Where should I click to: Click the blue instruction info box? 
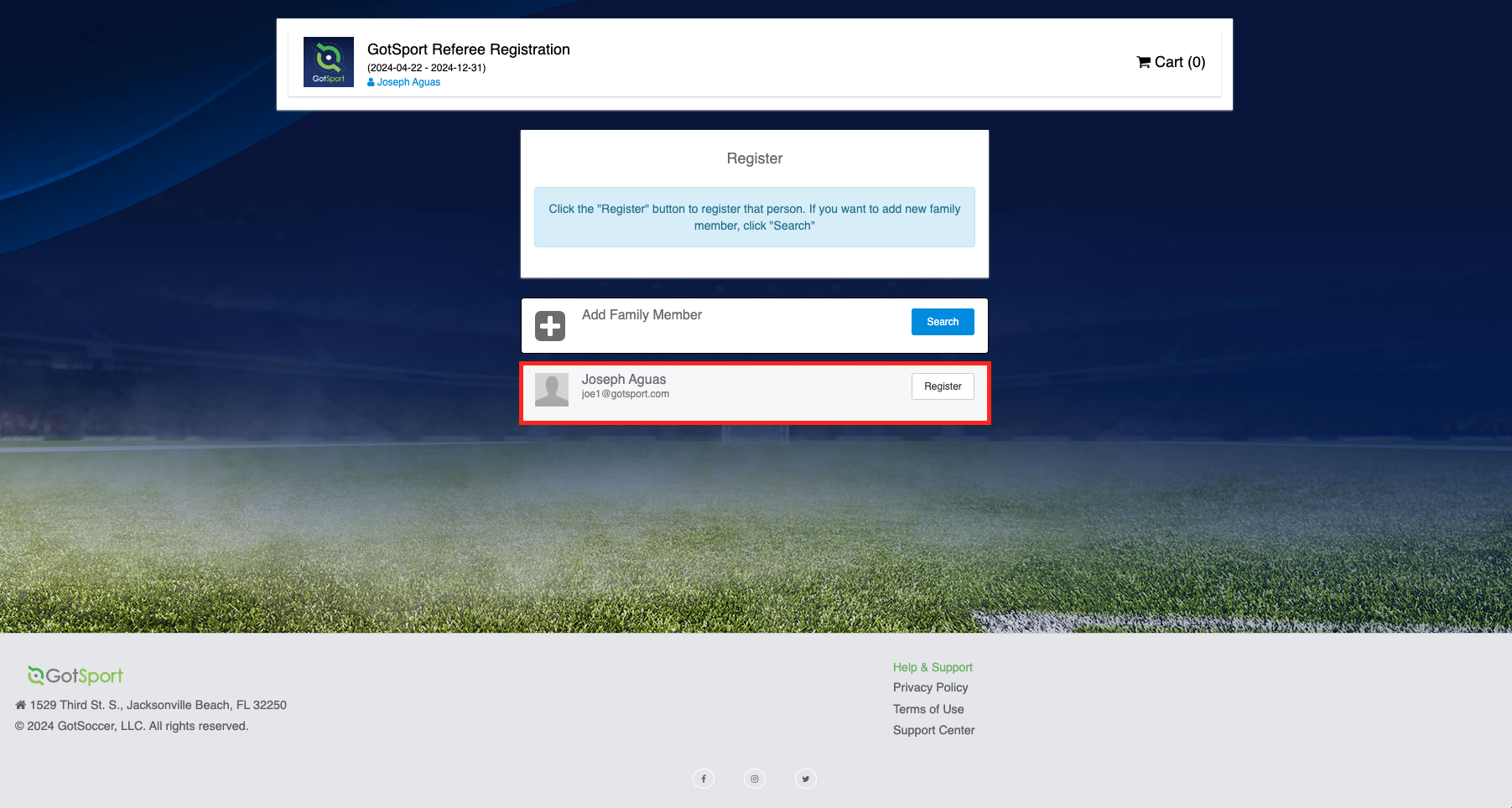(x=755, y=217)
